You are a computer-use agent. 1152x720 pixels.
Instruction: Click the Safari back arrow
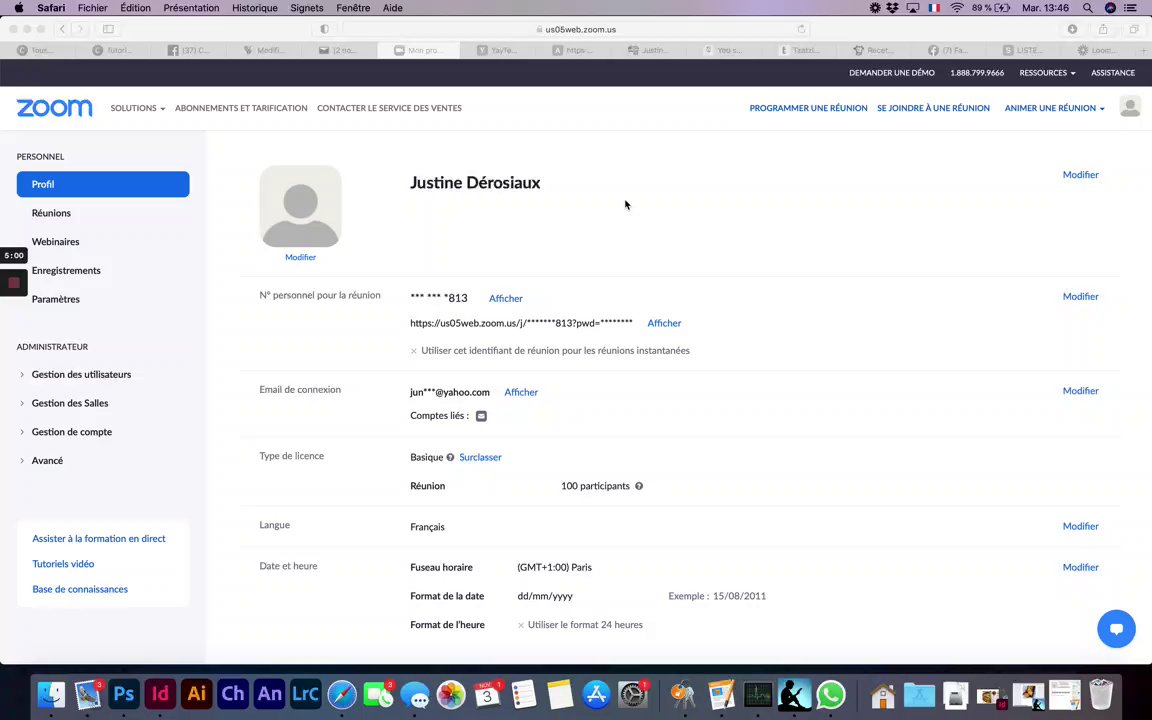[x=62, y=29]
